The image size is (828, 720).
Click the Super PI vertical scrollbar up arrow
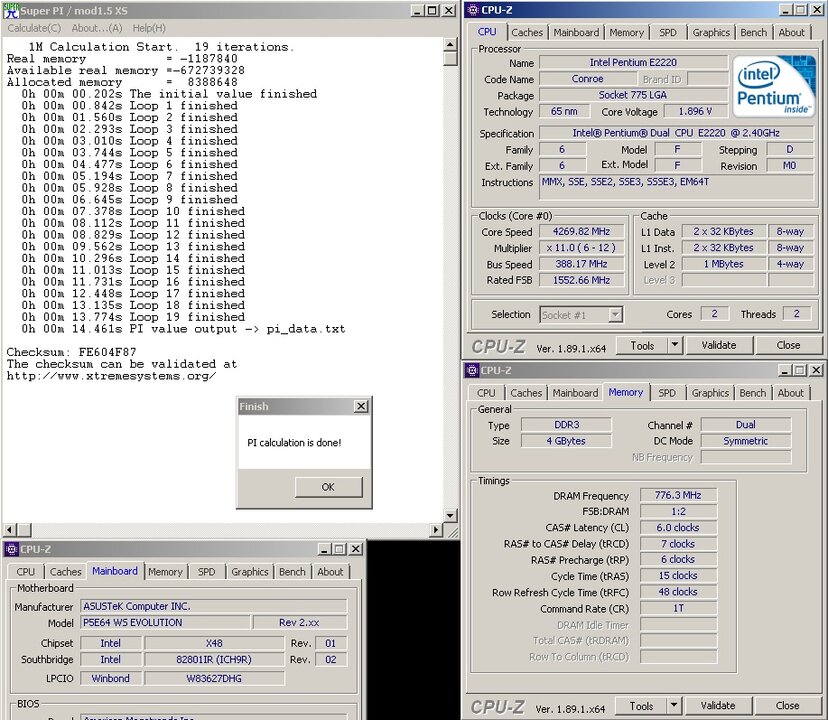pos(450,44)
